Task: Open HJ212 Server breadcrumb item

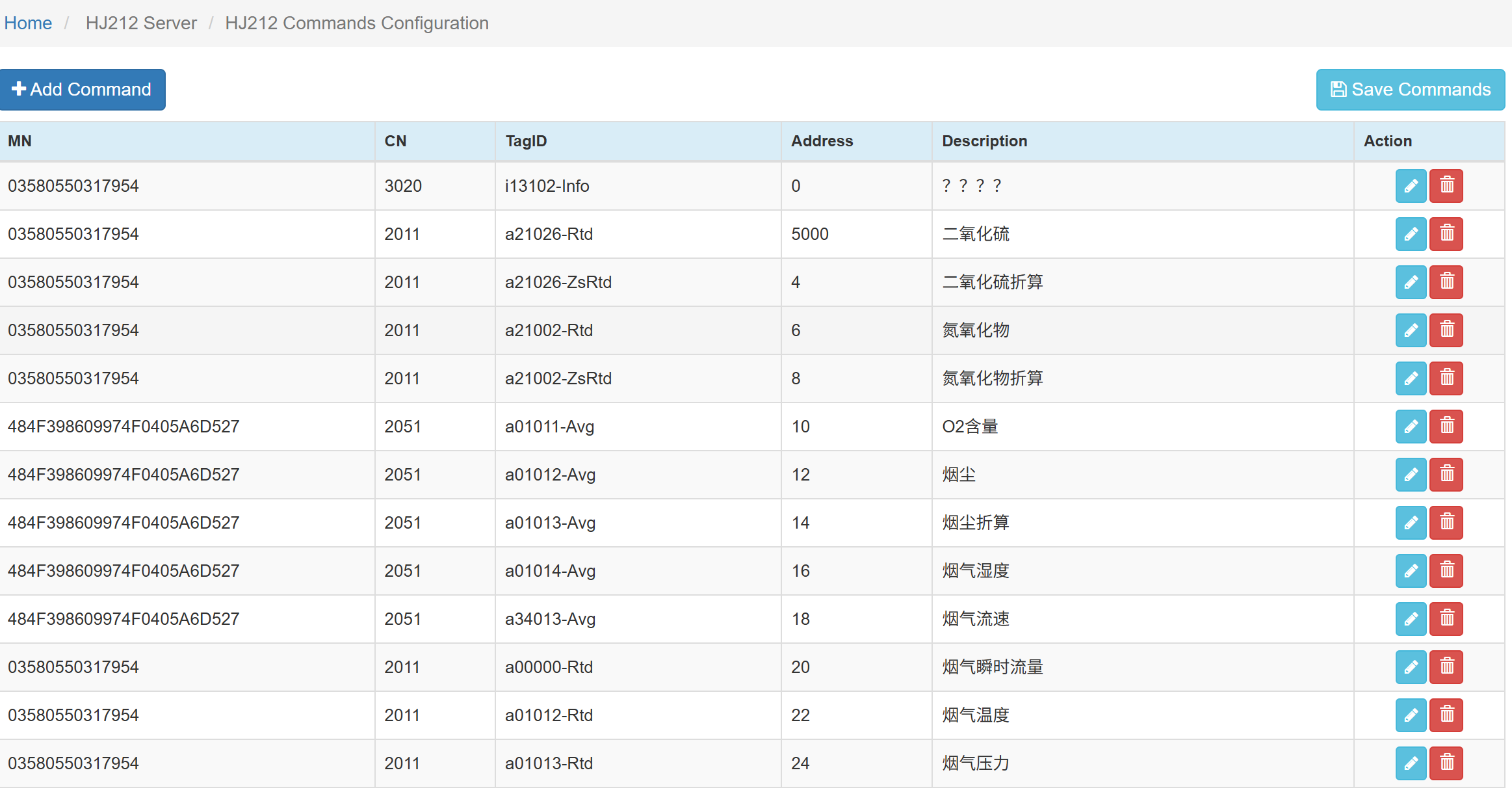Action: click(141, 23)
